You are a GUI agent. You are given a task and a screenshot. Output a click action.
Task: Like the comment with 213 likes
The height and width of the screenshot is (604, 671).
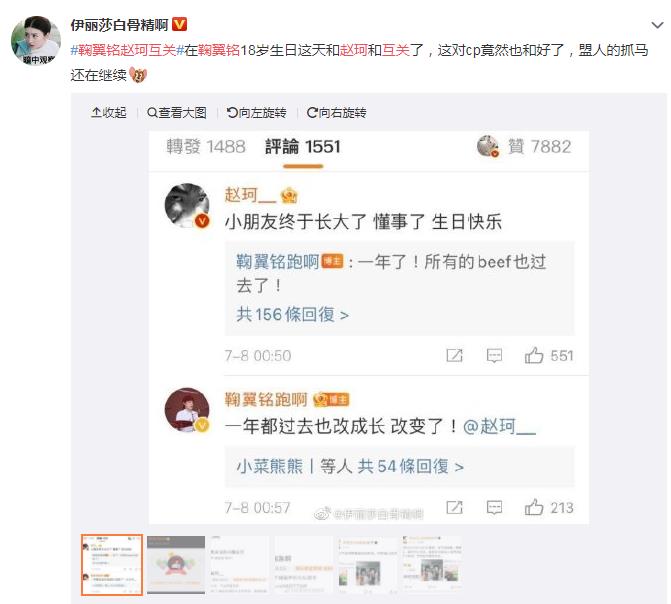(x=549, y=507)
